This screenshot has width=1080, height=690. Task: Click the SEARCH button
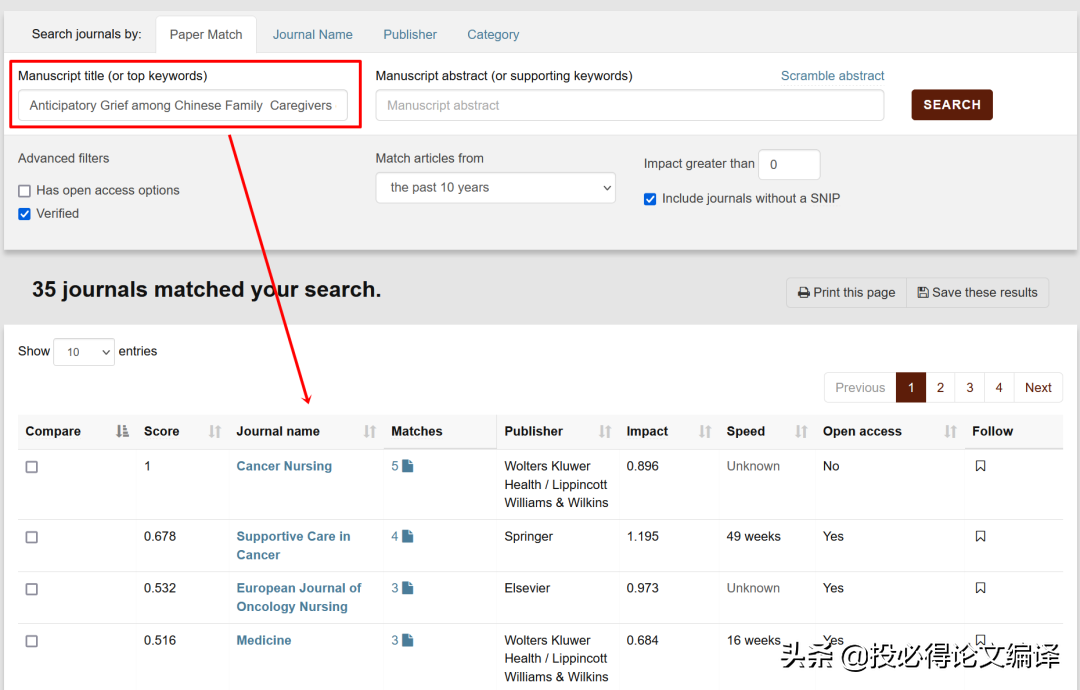[952, 105]
